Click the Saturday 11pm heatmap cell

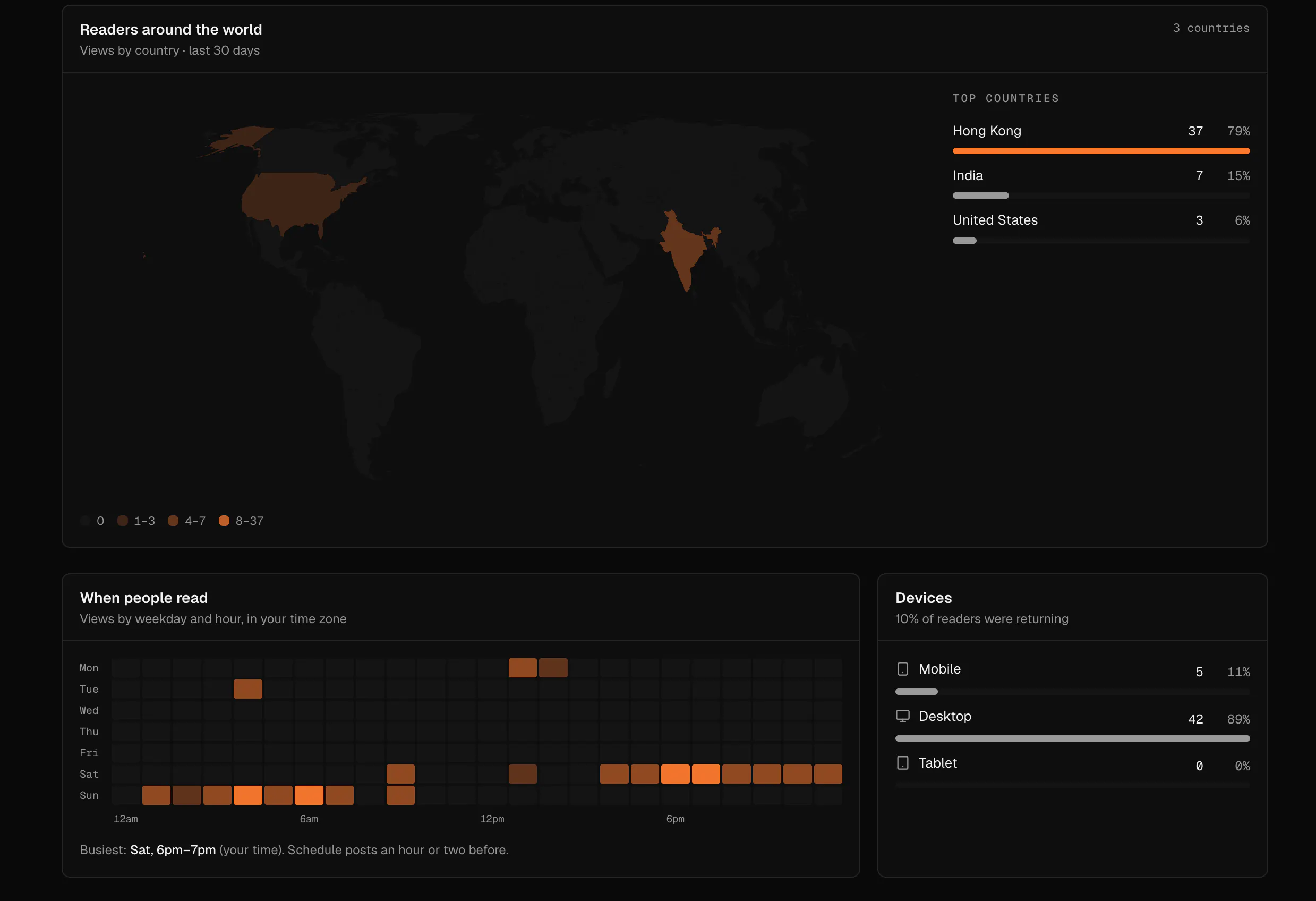click(x=828, y=773)
